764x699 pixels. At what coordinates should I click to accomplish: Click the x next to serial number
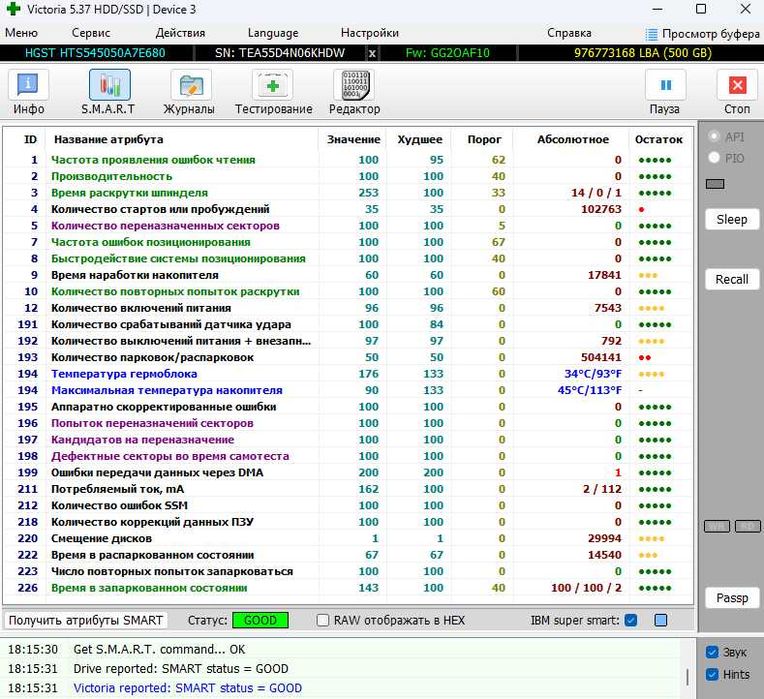point(372,53)
